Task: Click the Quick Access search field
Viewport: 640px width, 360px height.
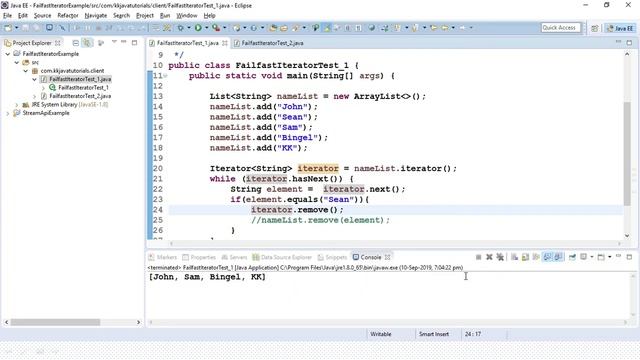Action: 560,28
